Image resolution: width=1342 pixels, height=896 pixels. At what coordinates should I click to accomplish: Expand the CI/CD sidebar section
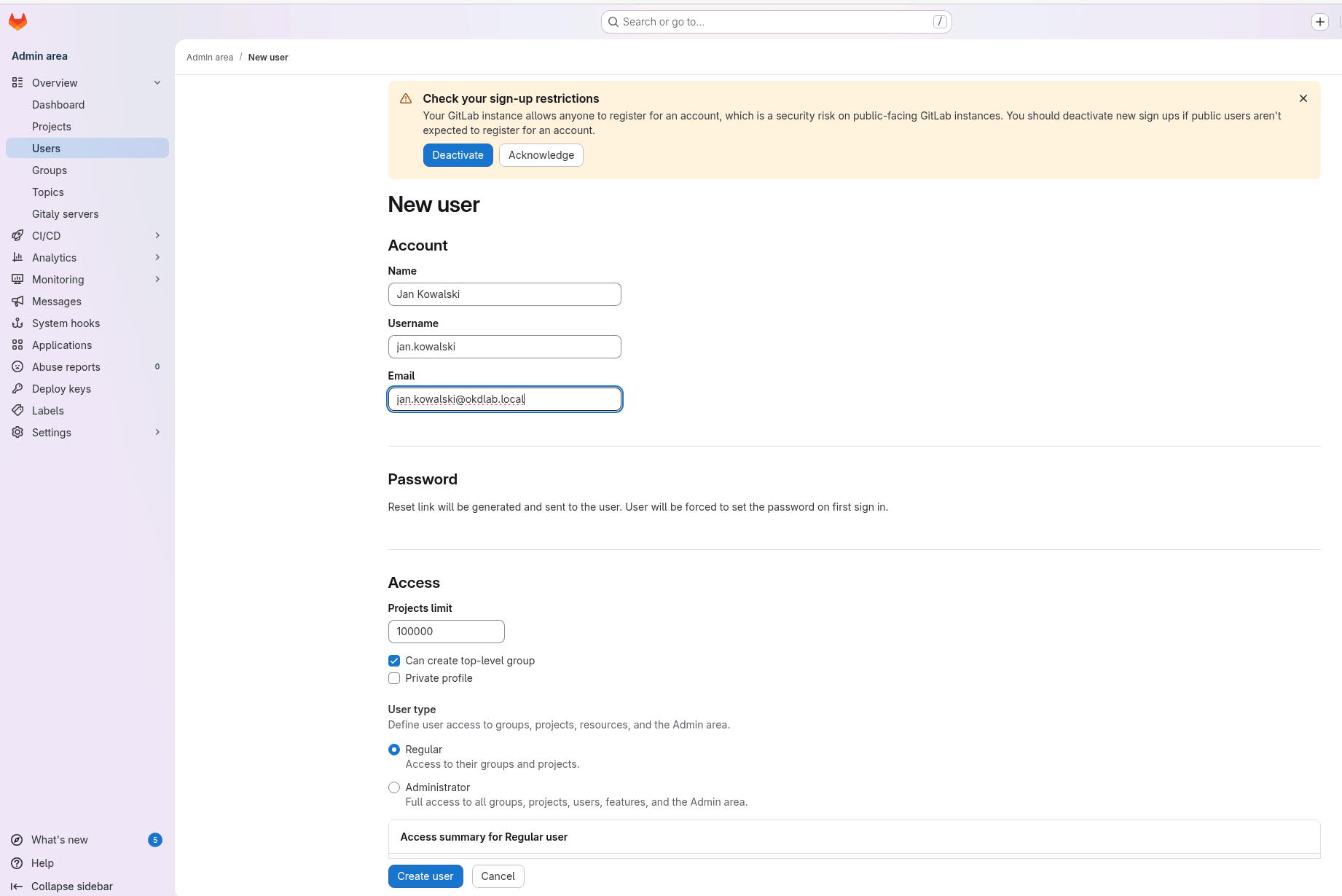(157, 236)
